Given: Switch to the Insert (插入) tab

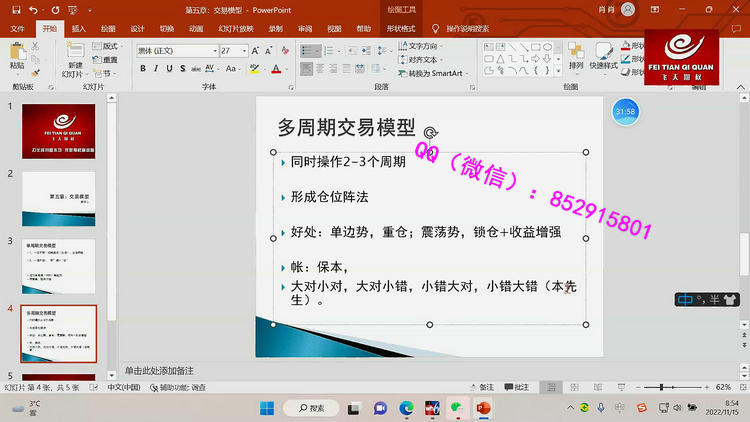Looking at the screenshot, I should (79, 29).
